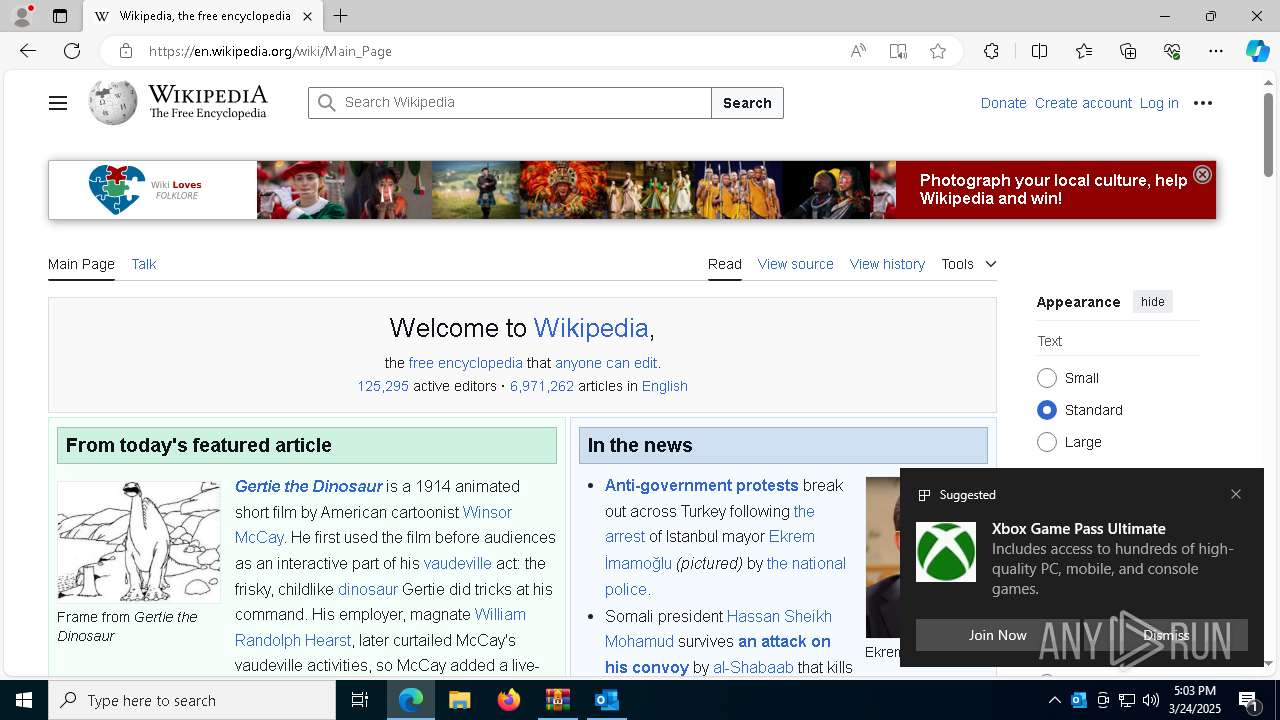Open the Gertie the Dinosaur article link
Image resolution: width=1280 pixels, height=720 pixels.
click(x=308, y=486)
